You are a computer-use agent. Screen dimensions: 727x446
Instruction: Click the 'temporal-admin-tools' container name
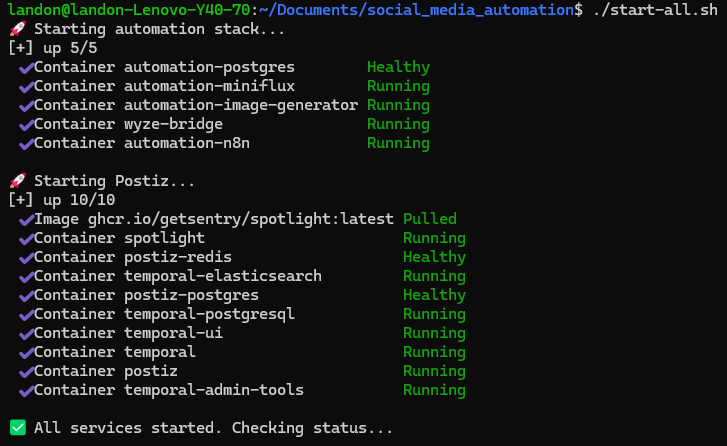click(x=214, y=390)
